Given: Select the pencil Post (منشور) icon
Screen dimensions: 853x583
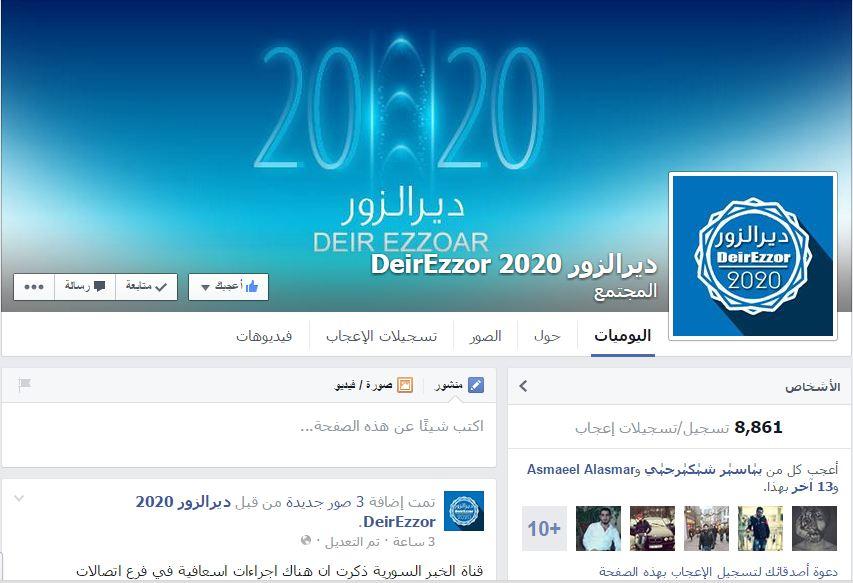Looking at the screenshot, I should pyautogui.click(x=475, y=385).
